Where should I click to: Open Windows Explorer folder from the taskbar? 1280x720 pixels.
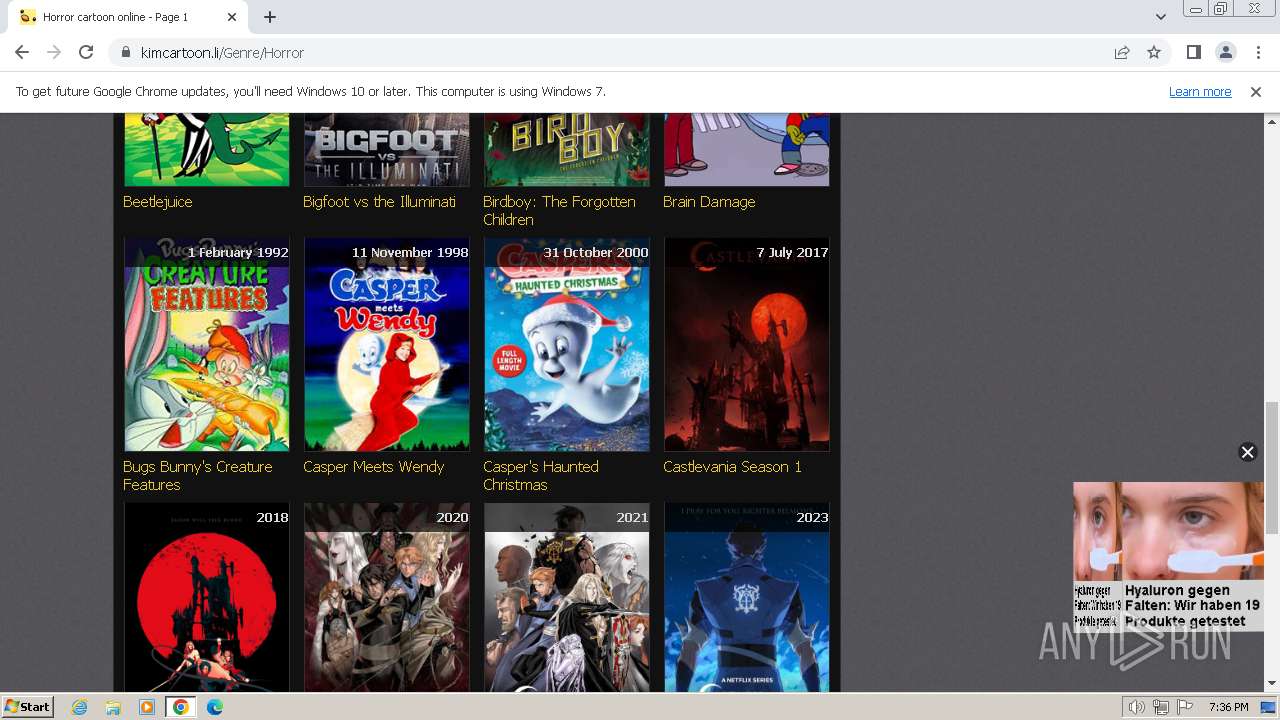[x=113, y=707]
